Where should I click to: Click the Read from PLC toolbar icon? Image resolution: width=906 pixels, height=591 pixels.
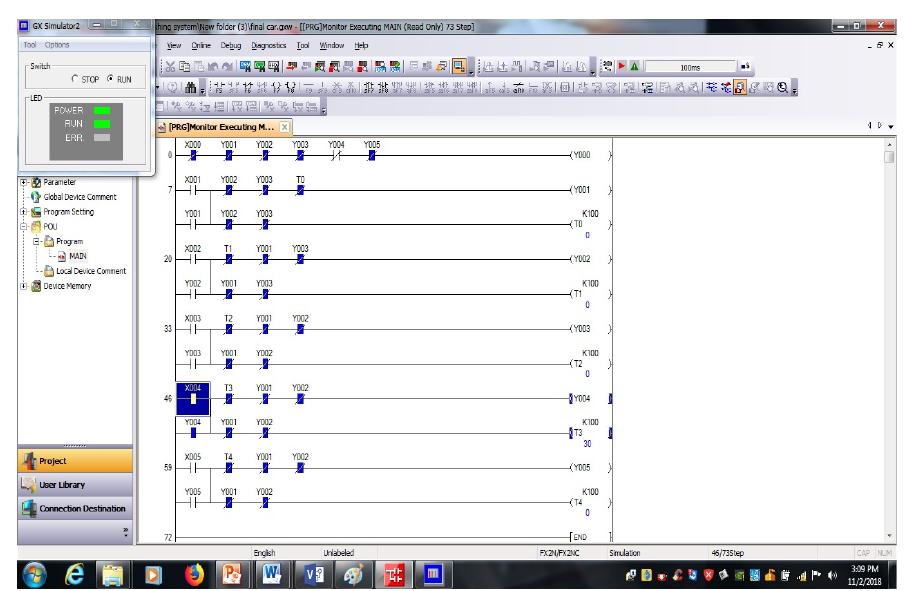pos(307,66)
